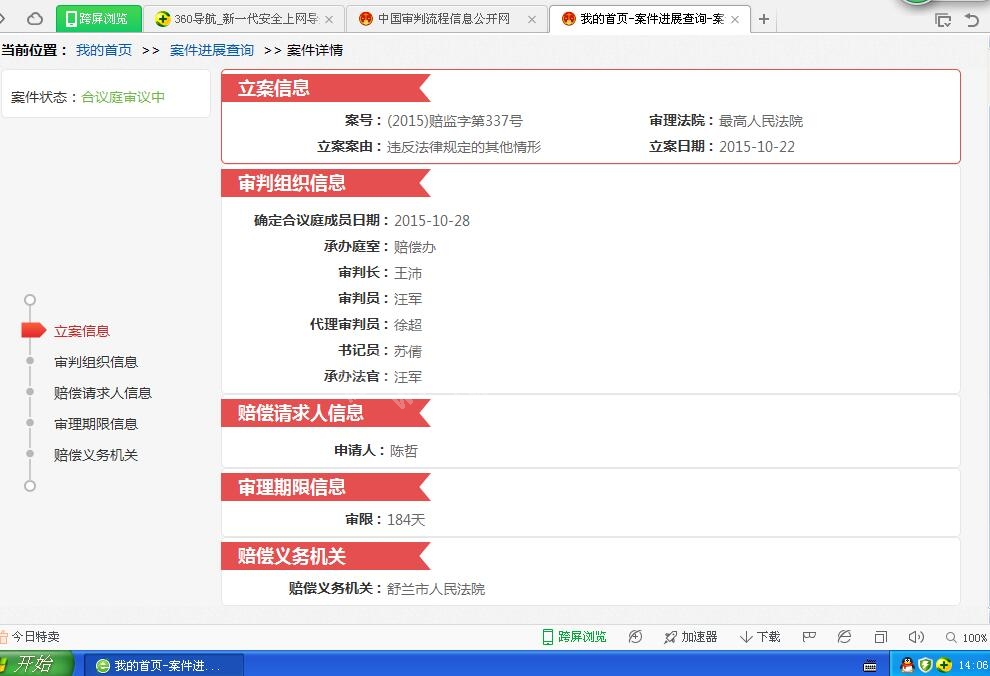Image resolution: width=990 pixels, height=676 pixels.
Task: Select 舒兰市人民法院 obligated organ text
Action: click(436, 588)
